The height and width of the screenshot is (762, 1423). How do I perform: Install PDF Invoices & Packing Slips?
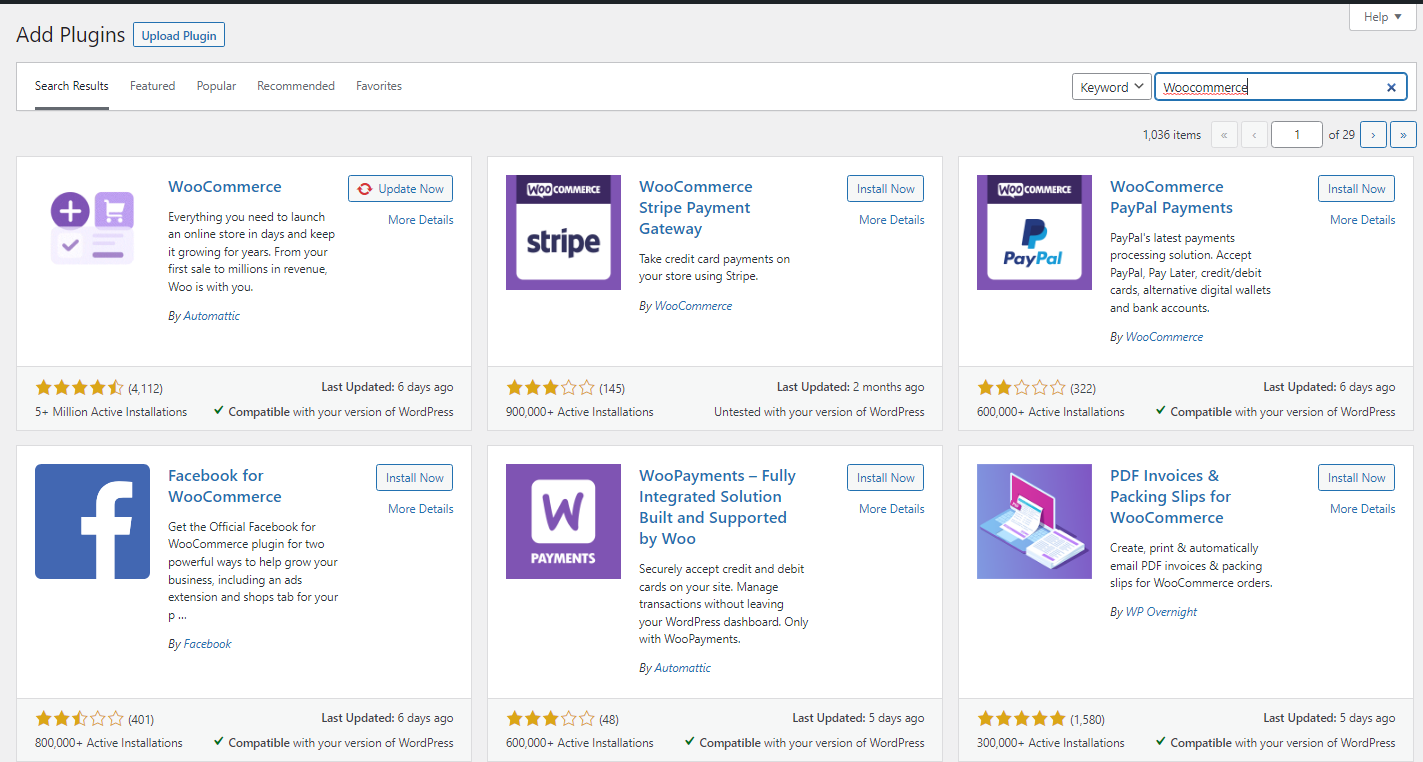(1356, 478)
